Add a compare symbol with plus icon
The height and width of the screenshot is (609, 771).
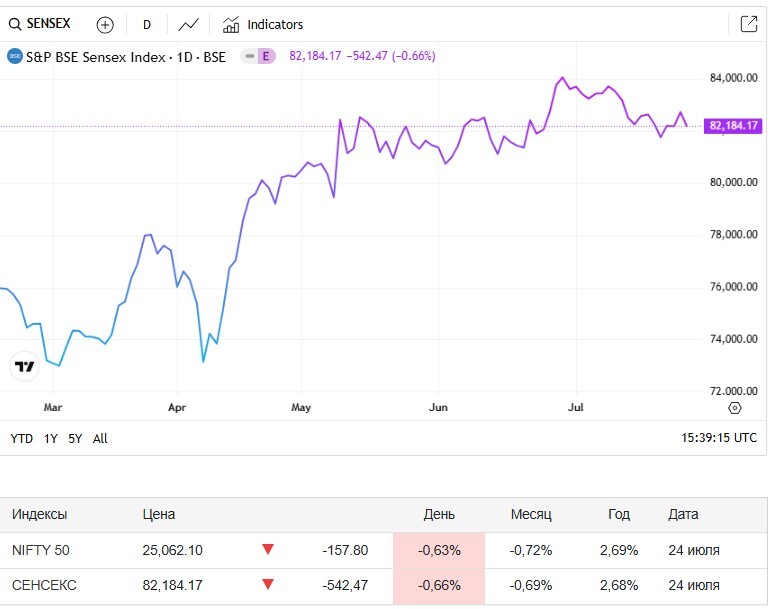click(x=105, y=25)
